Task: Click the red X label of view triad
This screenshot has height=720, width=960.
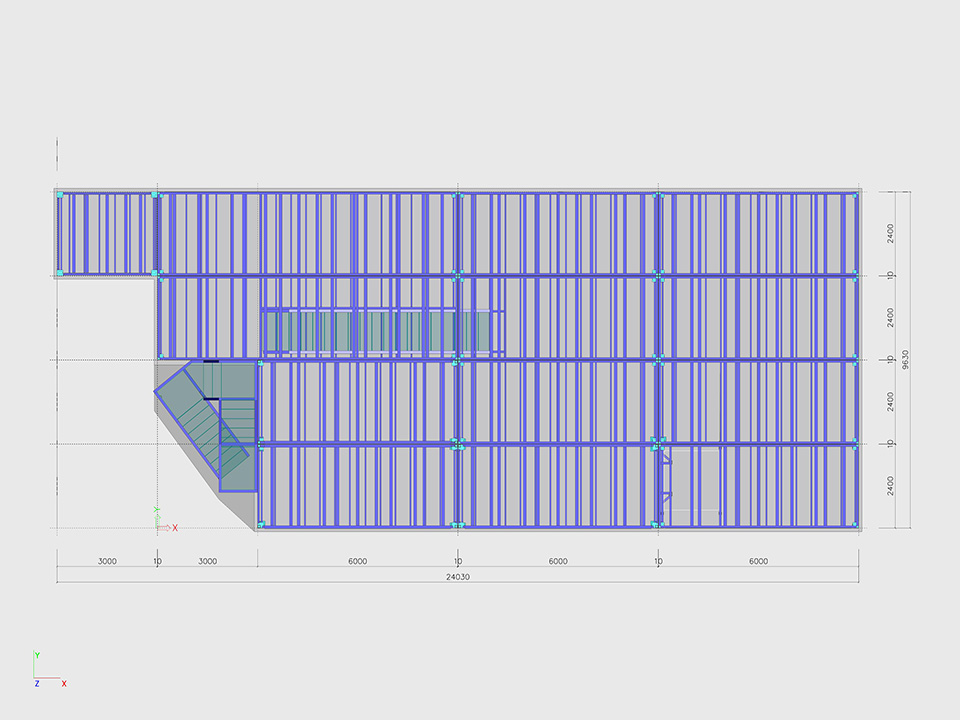Action: tap(65, 684)
